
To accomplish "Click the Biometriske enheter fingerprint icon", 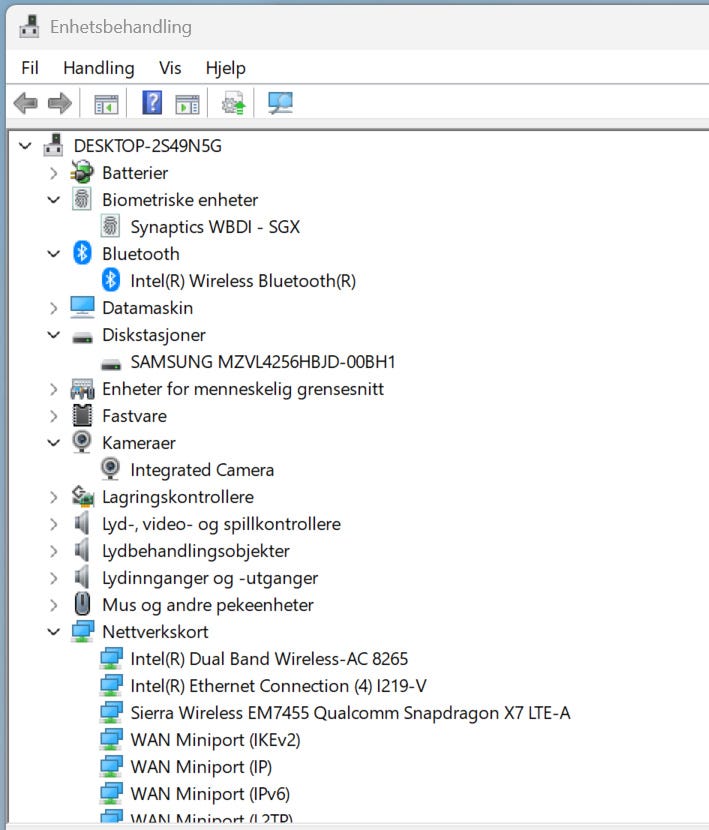I will [x=82, y=200].
